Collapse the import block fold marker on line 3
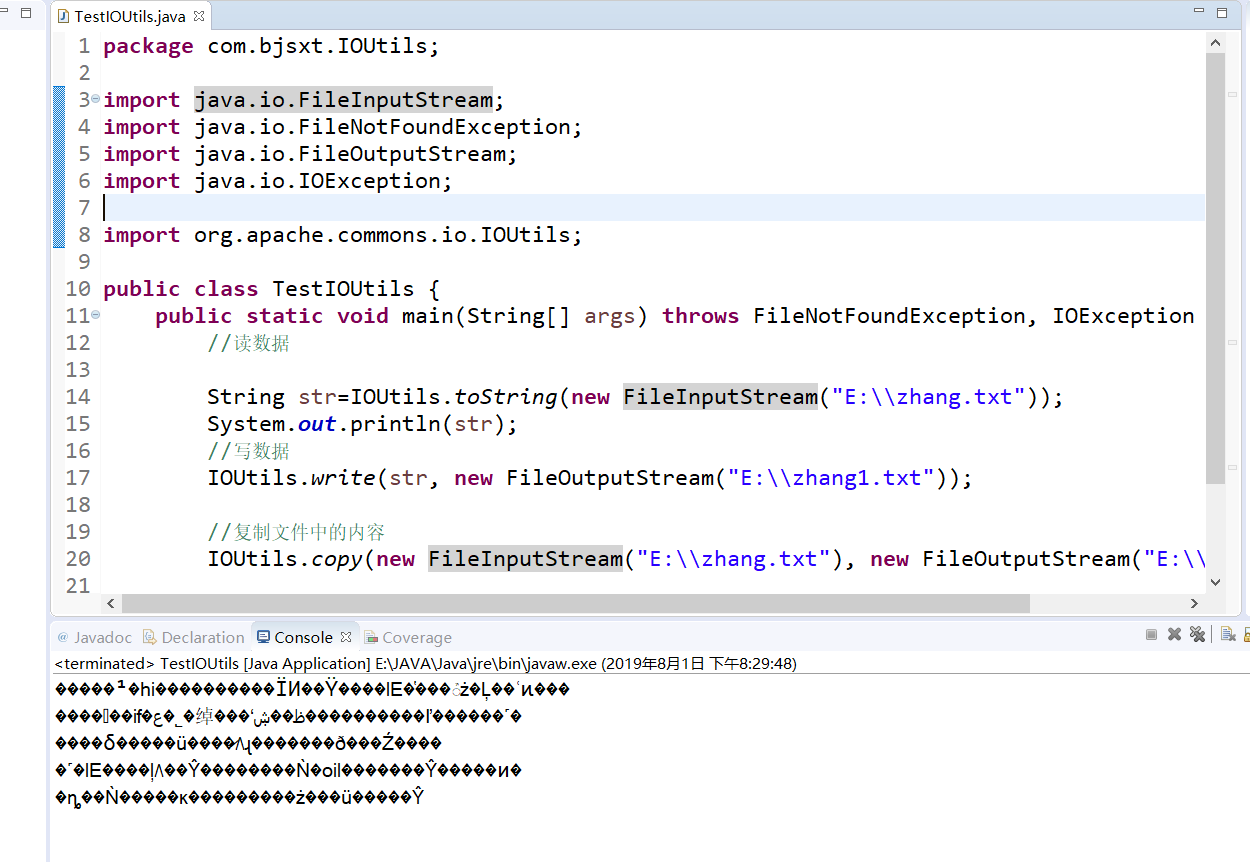Image resolution: width=1250 pixels, height=862 pixels. point(95,99)
